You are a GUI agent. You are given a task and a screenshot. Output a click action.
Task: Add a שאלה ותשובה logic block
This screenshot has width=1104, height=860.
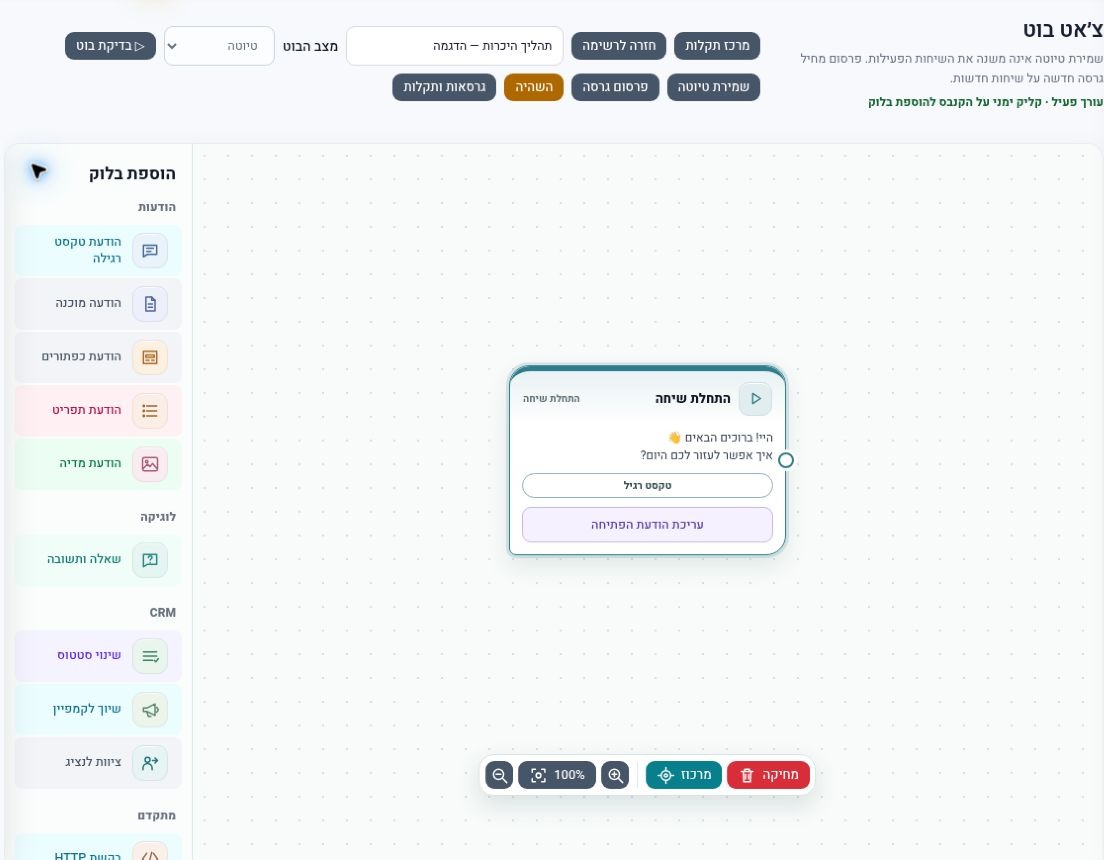click(98, 560)
